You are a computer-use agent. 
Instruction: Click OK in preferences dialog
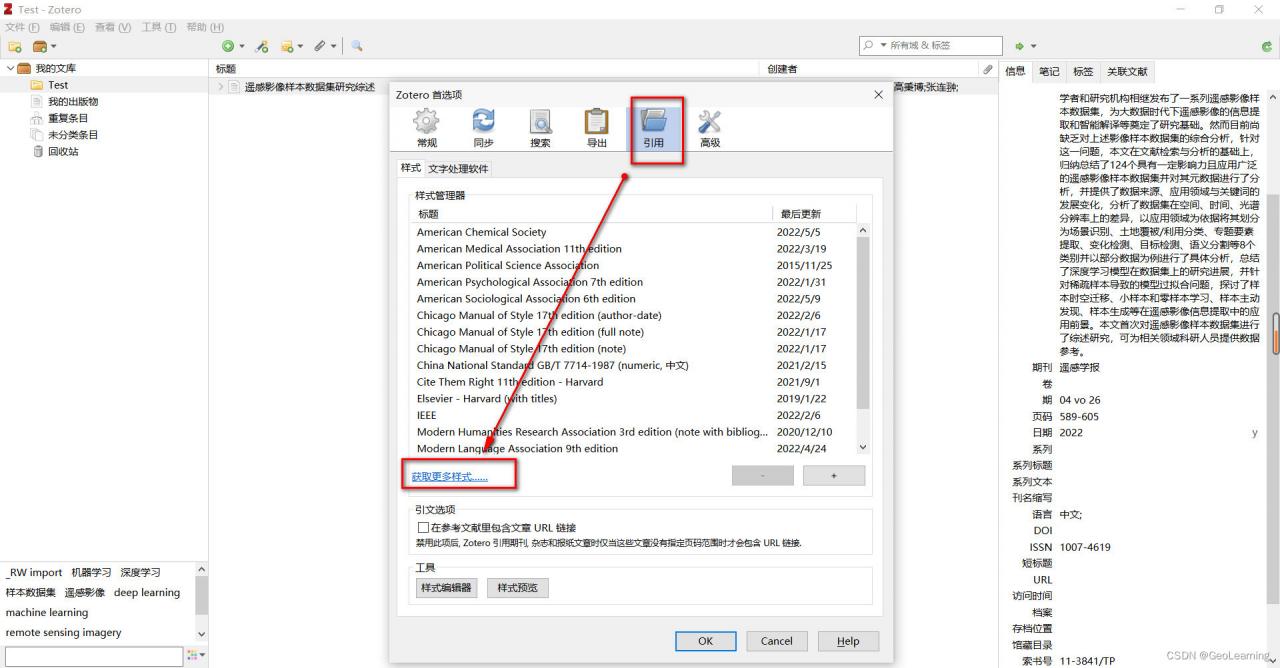pos(705,641)
